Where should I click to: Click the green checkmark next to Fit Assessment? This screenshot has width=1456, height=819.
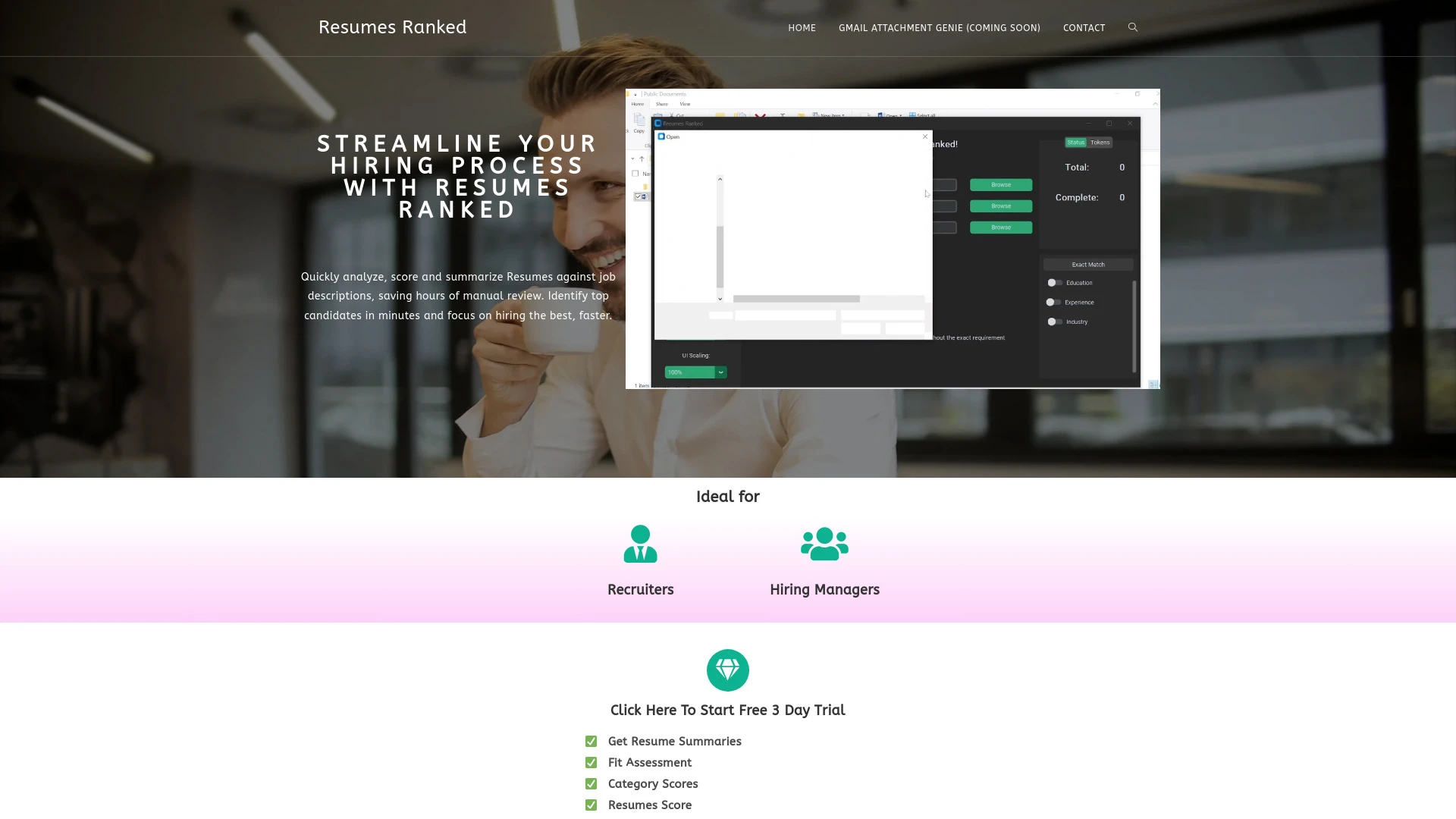591,762
